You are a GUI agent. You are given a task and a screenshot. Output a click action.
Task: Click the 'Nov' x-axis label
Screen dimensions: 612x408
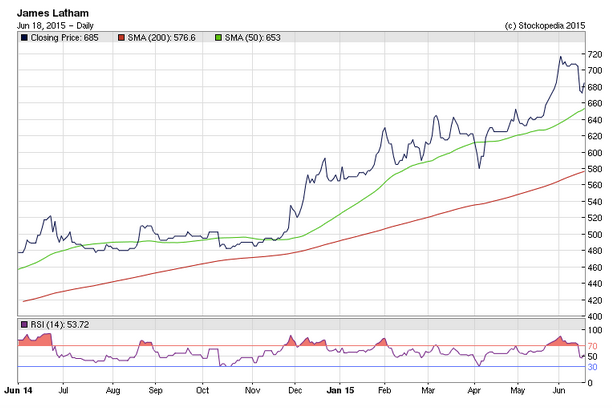(253, 390)
